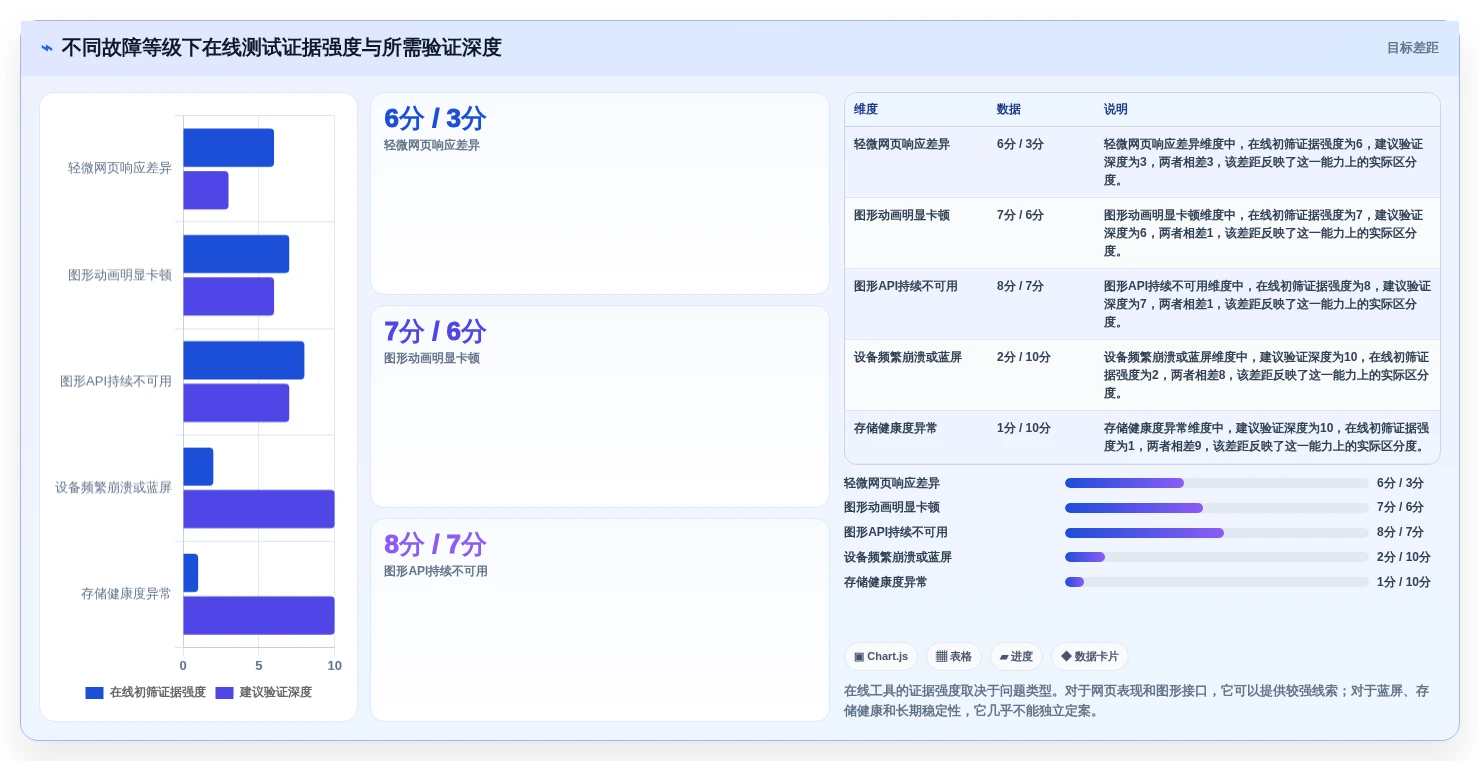Select the 表格 tag chip

(954, 656)
